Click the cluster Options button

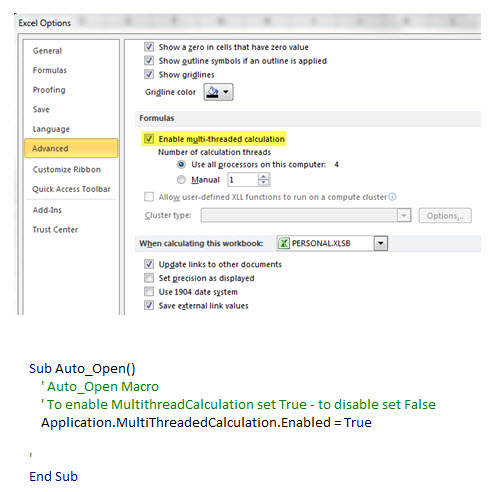(x=445, y=216)
